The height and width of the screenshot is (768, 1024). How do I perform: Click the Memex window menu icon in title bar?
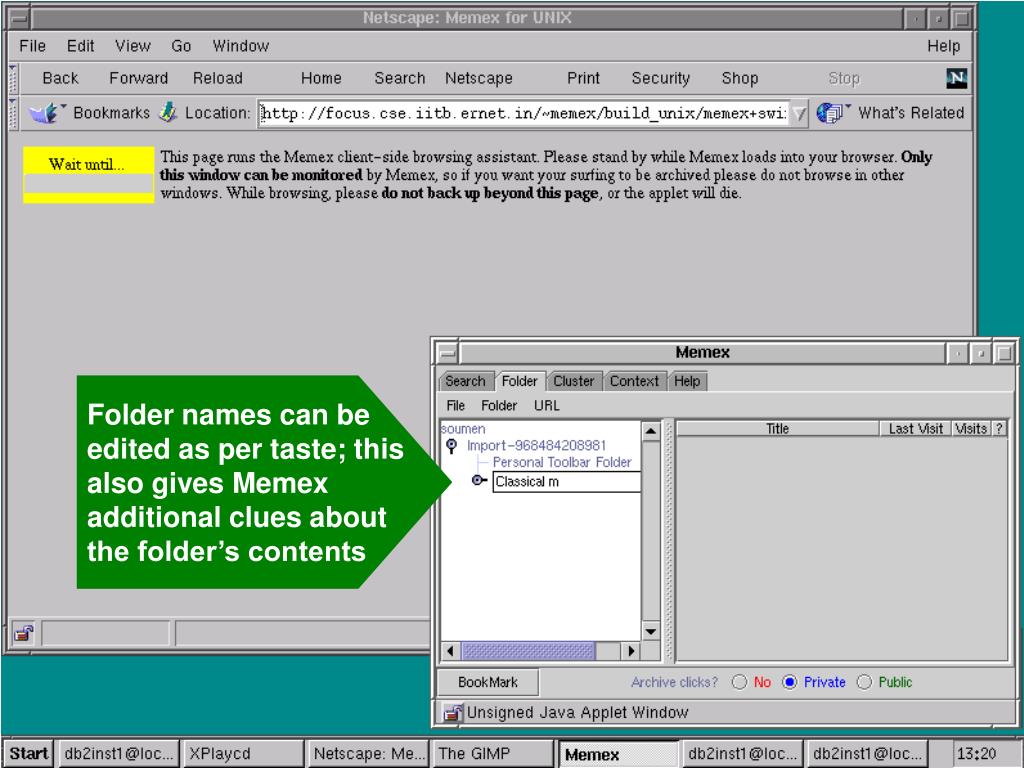coord(447,353)
